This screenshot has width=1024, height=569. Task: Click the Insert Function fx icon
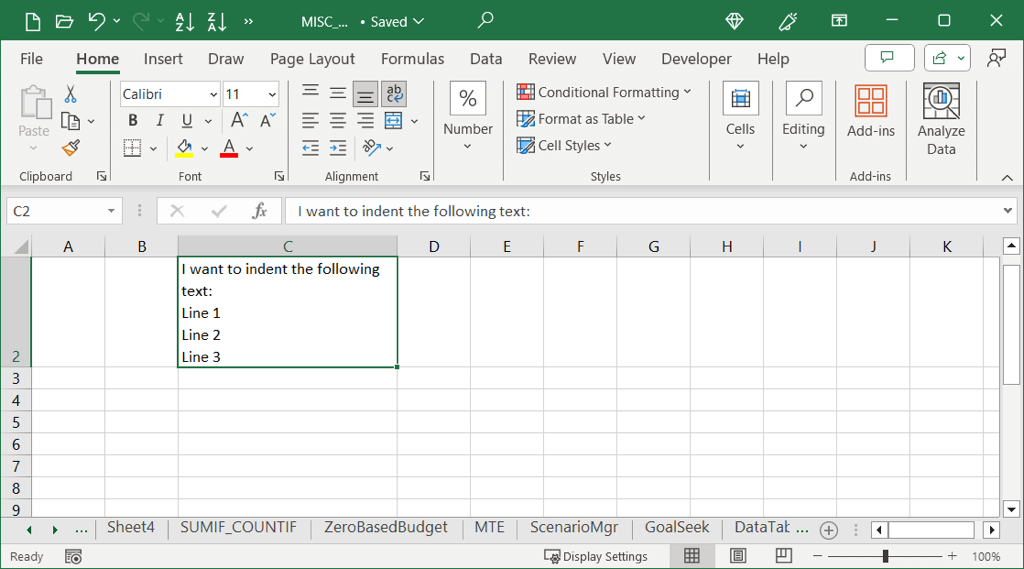(x=260, y=211)
